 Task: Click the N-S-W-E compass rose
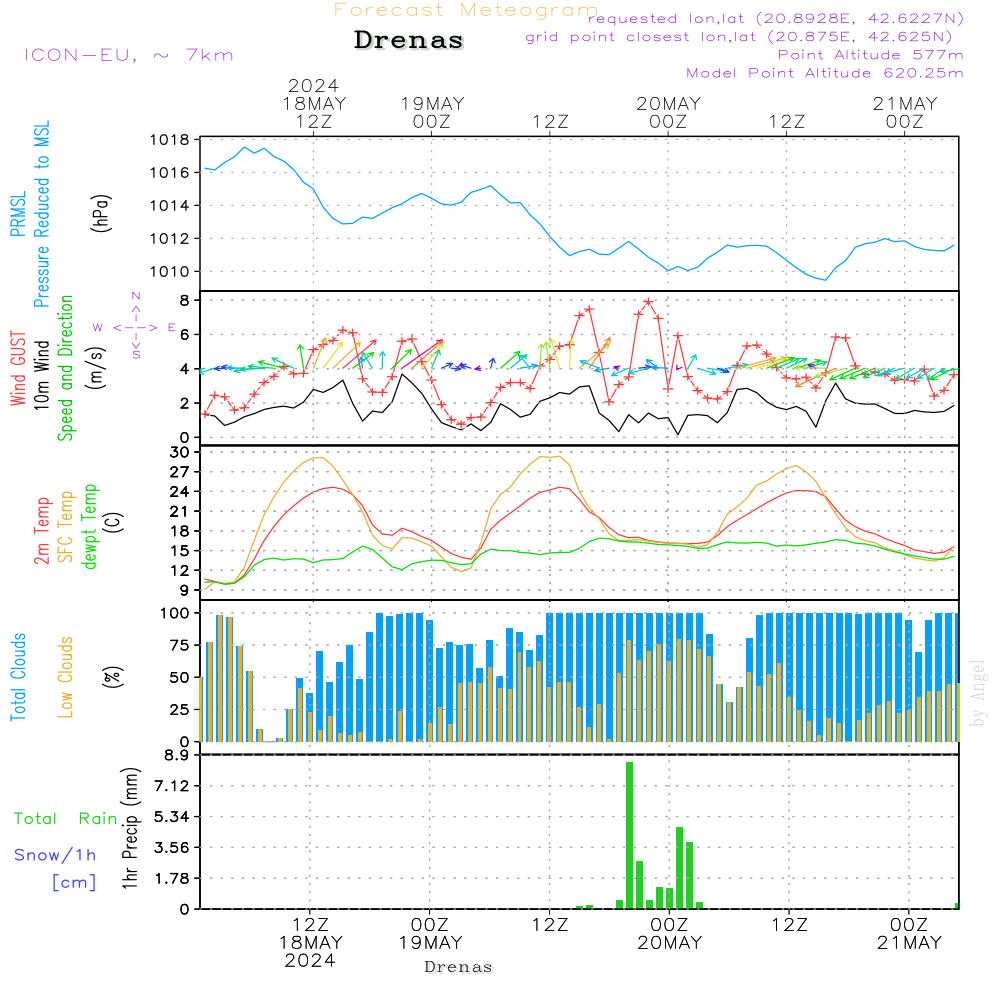tap(135, 326)
